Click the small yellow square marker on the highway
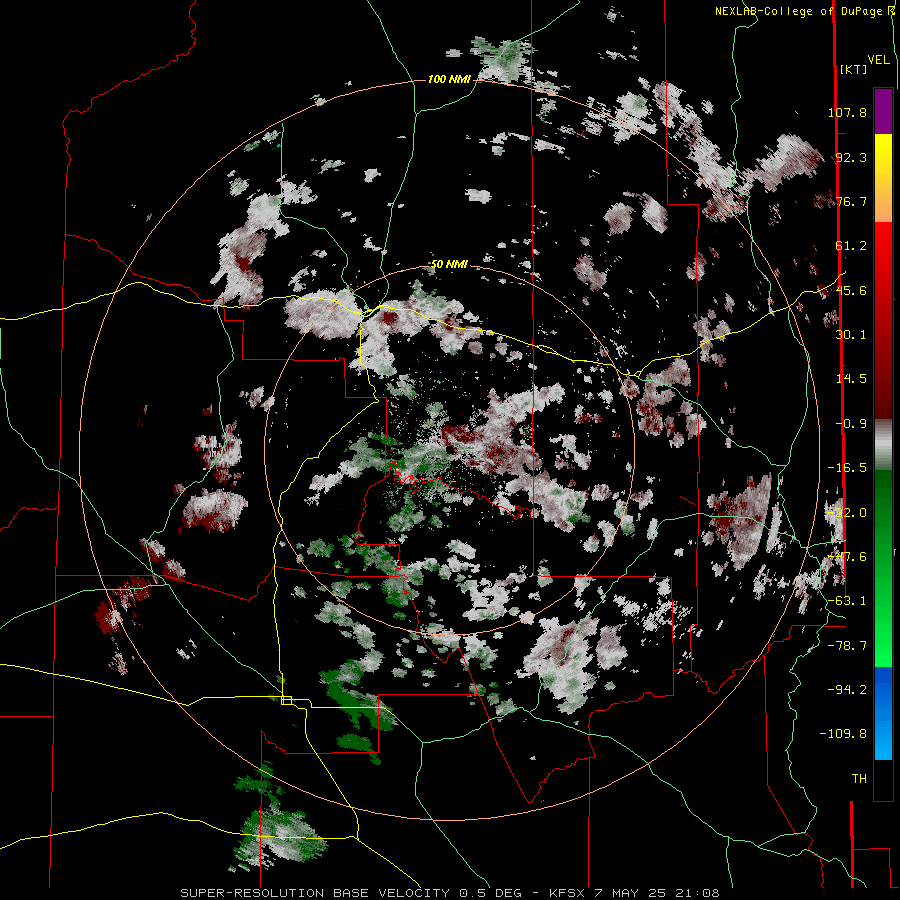The width and height of the screenshot is (900, 900). (x=286, y=700)
